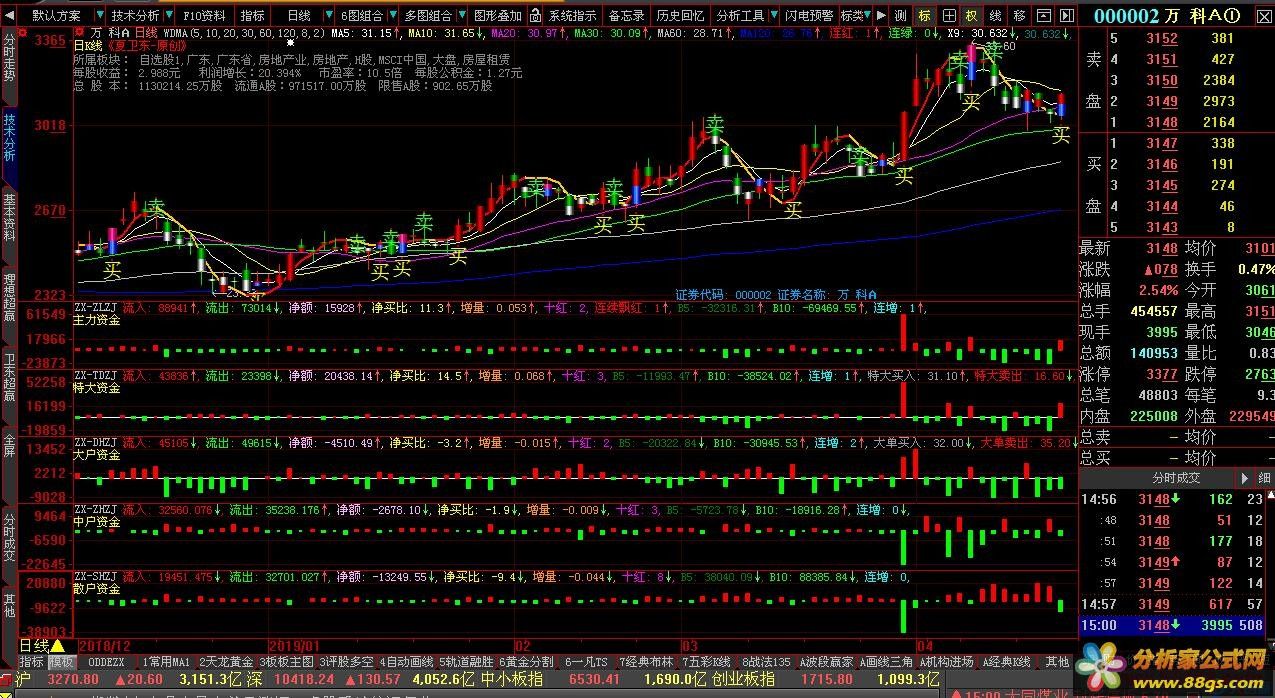The width and height of the screenshot is (1275, 698).
Task: Select the 指标 bottom tab
Action: pos(33,662)
